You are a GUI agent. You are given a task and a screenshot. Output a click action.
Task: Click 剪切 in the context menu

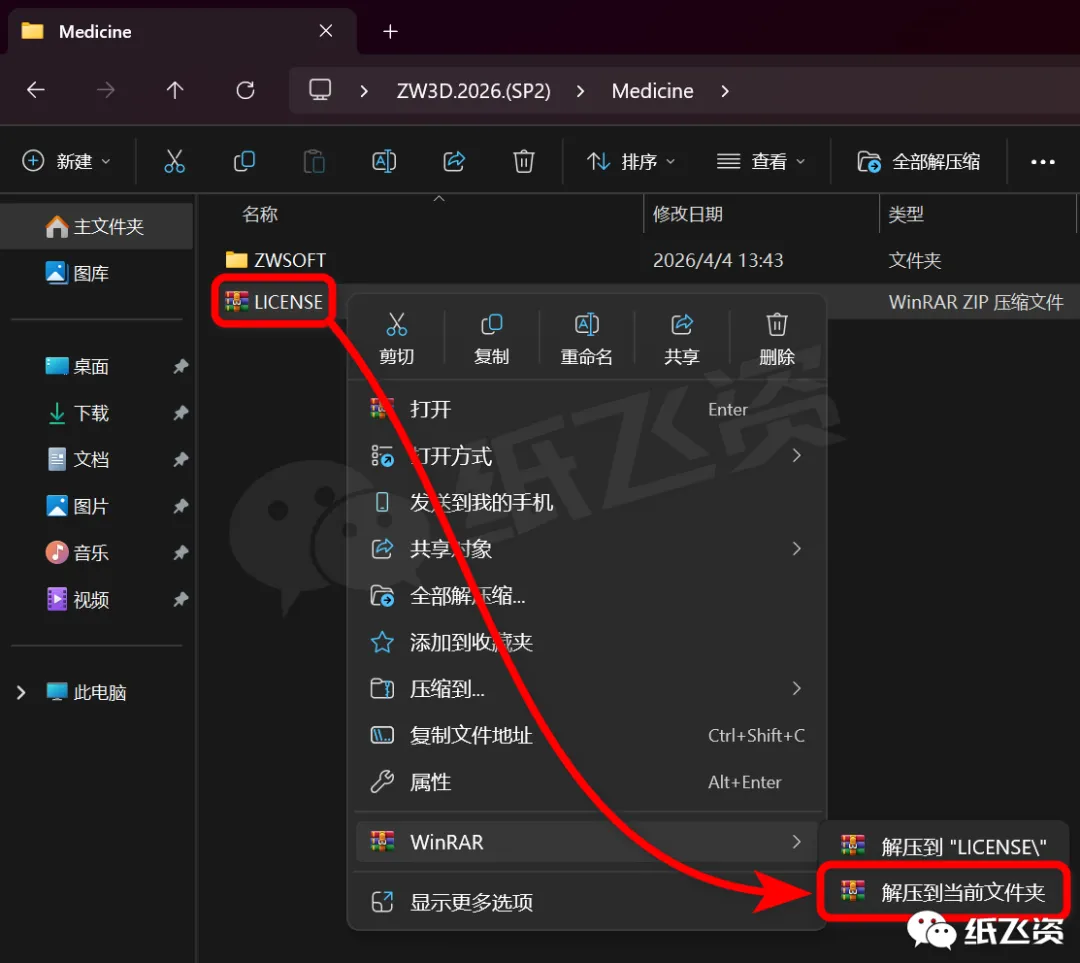click(x=397, y=338)
